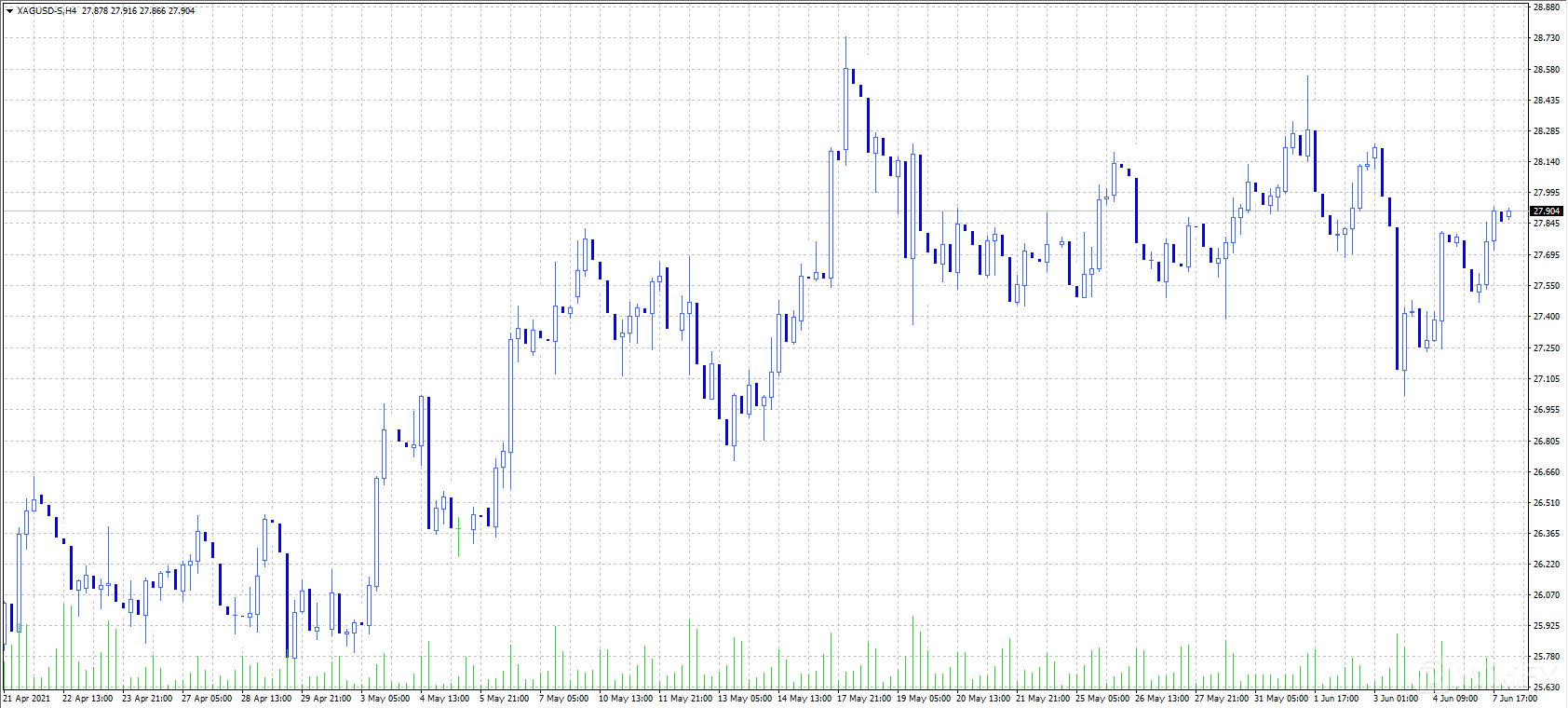Click the 27.845 price label under current price

point(1546,224)
